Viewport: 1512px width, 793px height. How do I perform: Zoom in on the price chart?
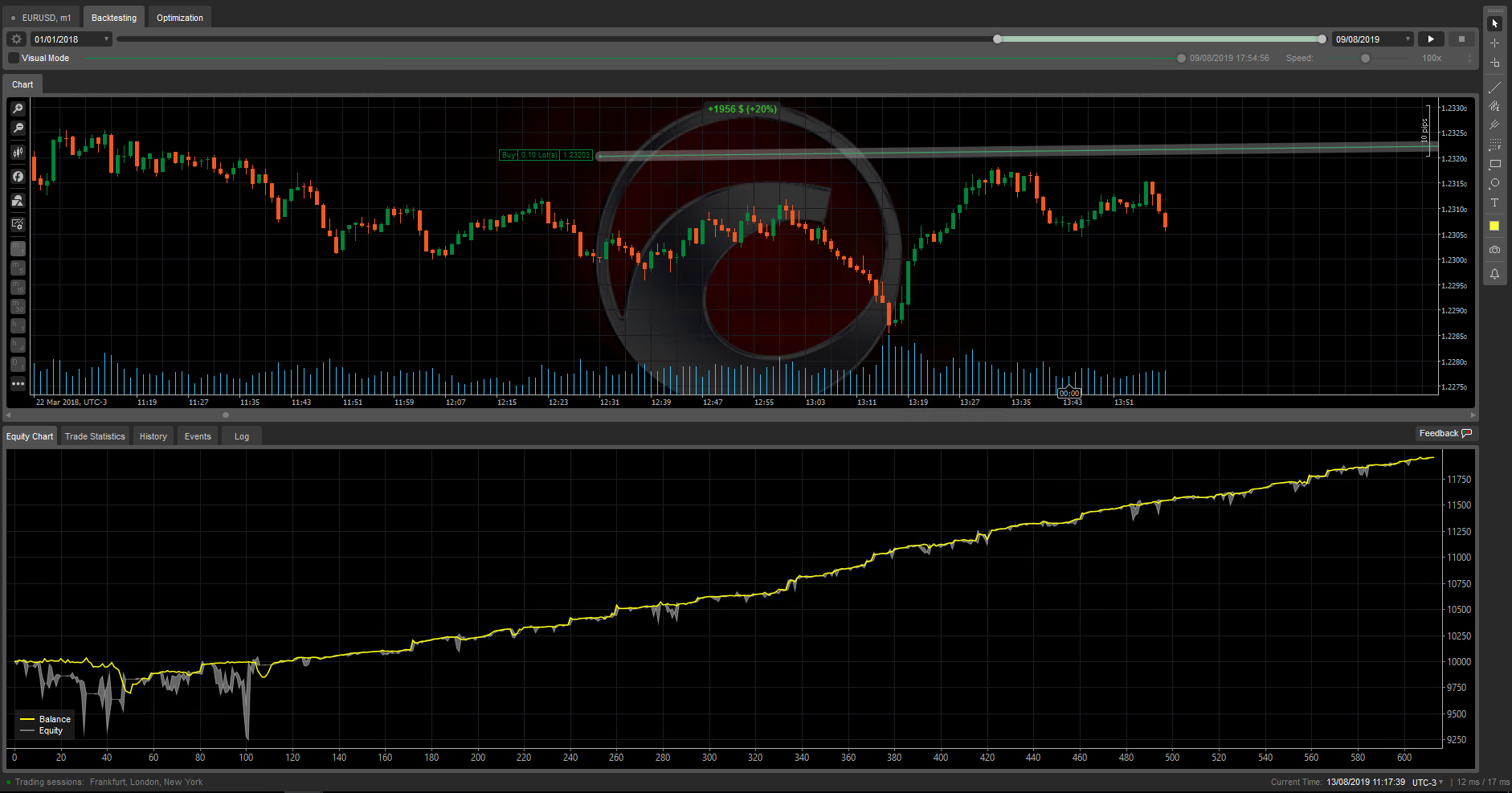[18, 108]
